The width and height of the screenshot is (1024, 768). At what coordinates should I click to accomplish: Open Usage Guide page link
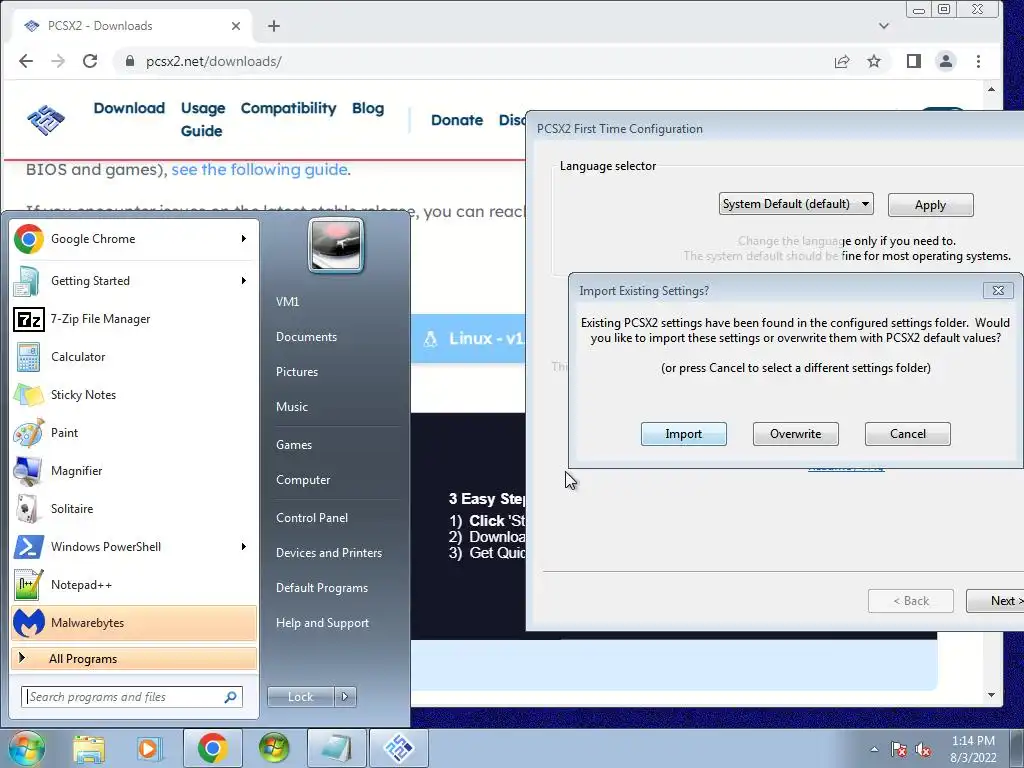click(202, 120)
